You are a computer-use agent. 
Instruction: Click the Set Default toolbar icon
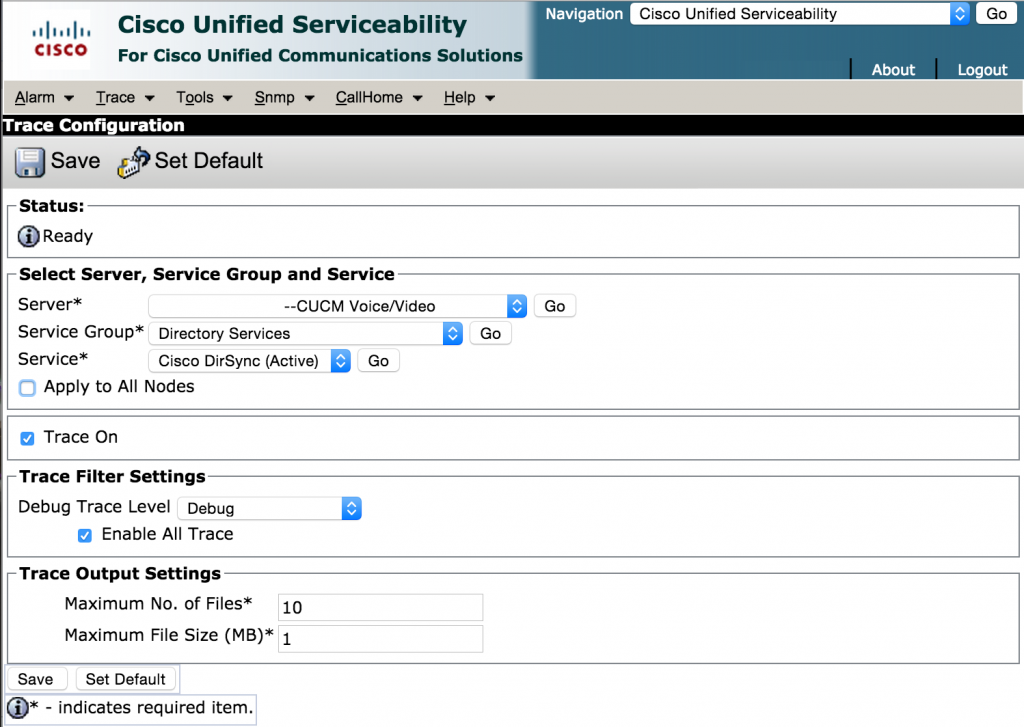click(134, 162)
